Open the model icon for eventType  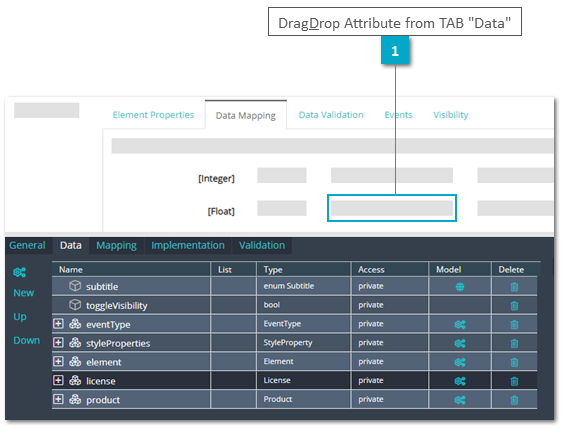pyautogui.click(x=460, y=325)
